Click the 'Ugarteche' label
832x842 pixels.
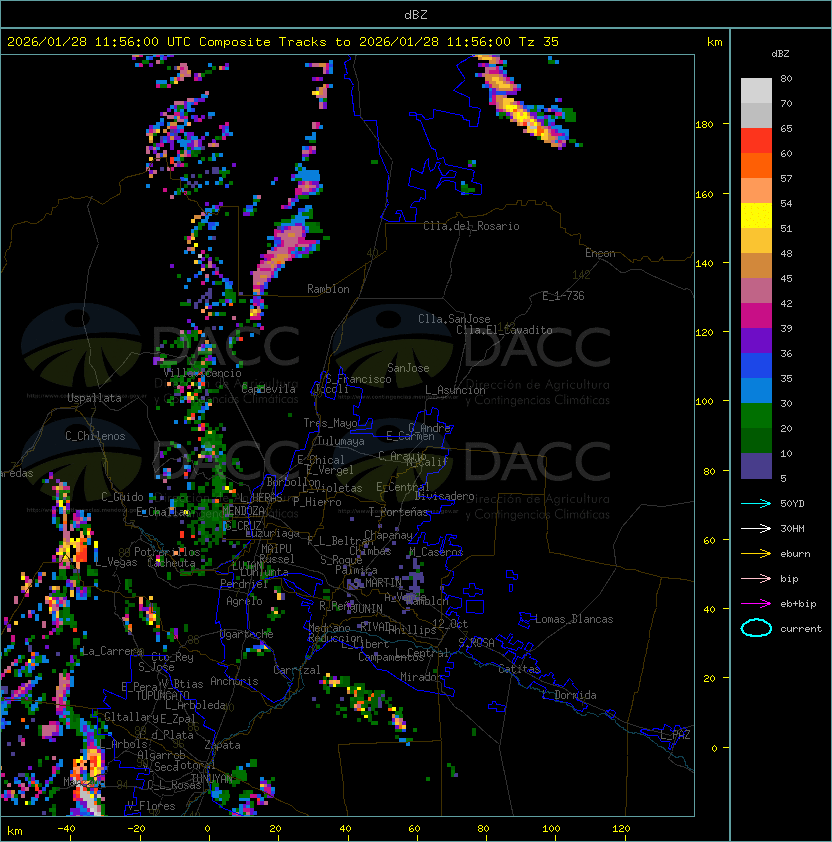click(247, 634)
